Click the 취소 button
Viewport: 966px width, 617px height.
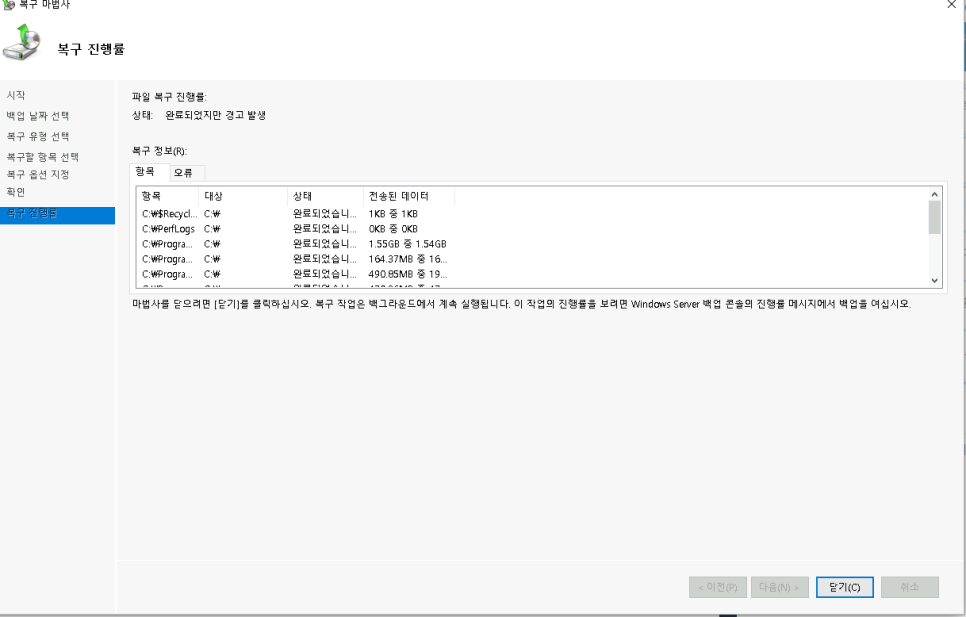coord(909,587)
